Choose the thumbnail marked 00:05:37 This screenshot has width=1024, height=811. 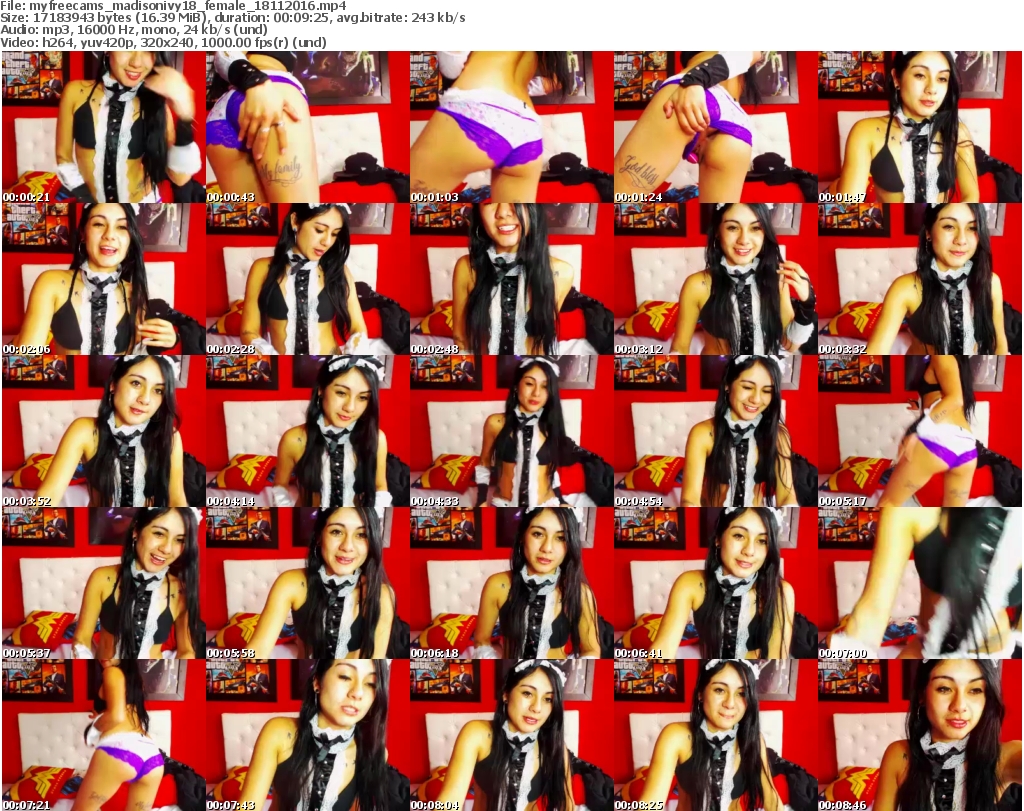[102, 583]
